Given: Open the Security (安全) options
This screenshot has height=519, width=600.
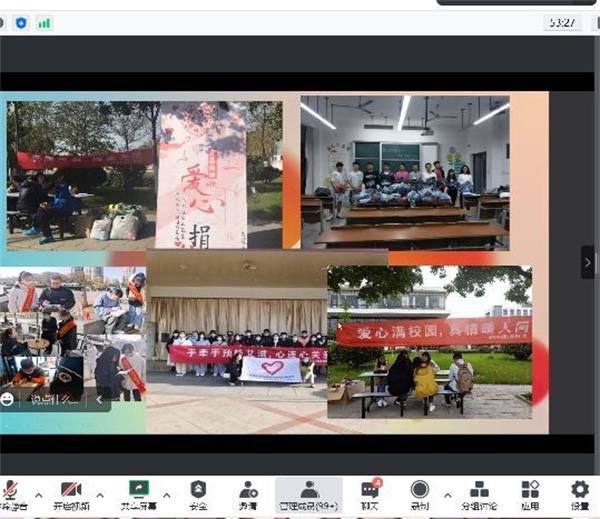Looking at the screenshot, I should point(199,491).
